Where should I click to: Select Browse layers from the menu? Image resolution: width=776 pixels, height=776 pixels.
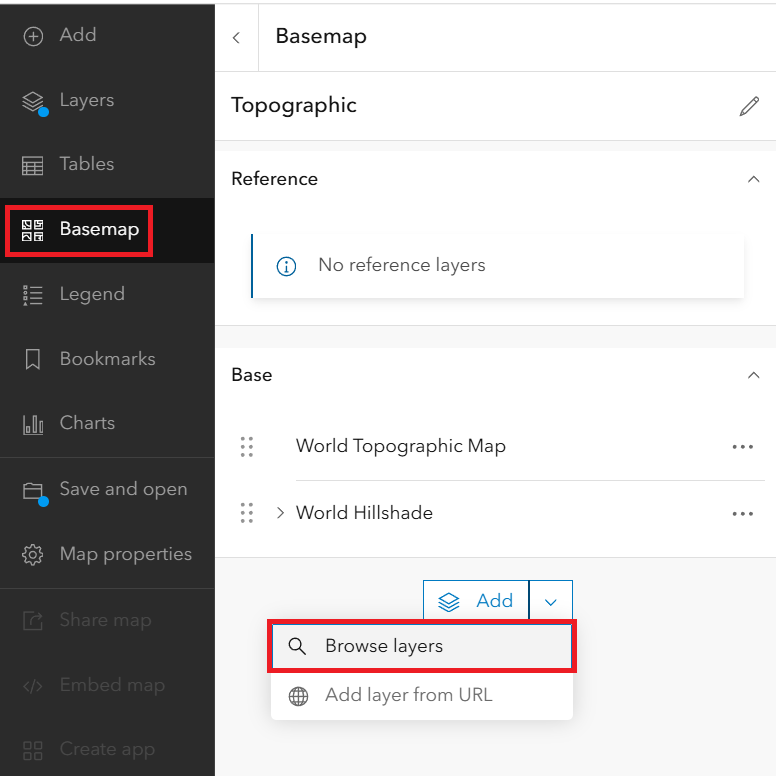(422, 646)
